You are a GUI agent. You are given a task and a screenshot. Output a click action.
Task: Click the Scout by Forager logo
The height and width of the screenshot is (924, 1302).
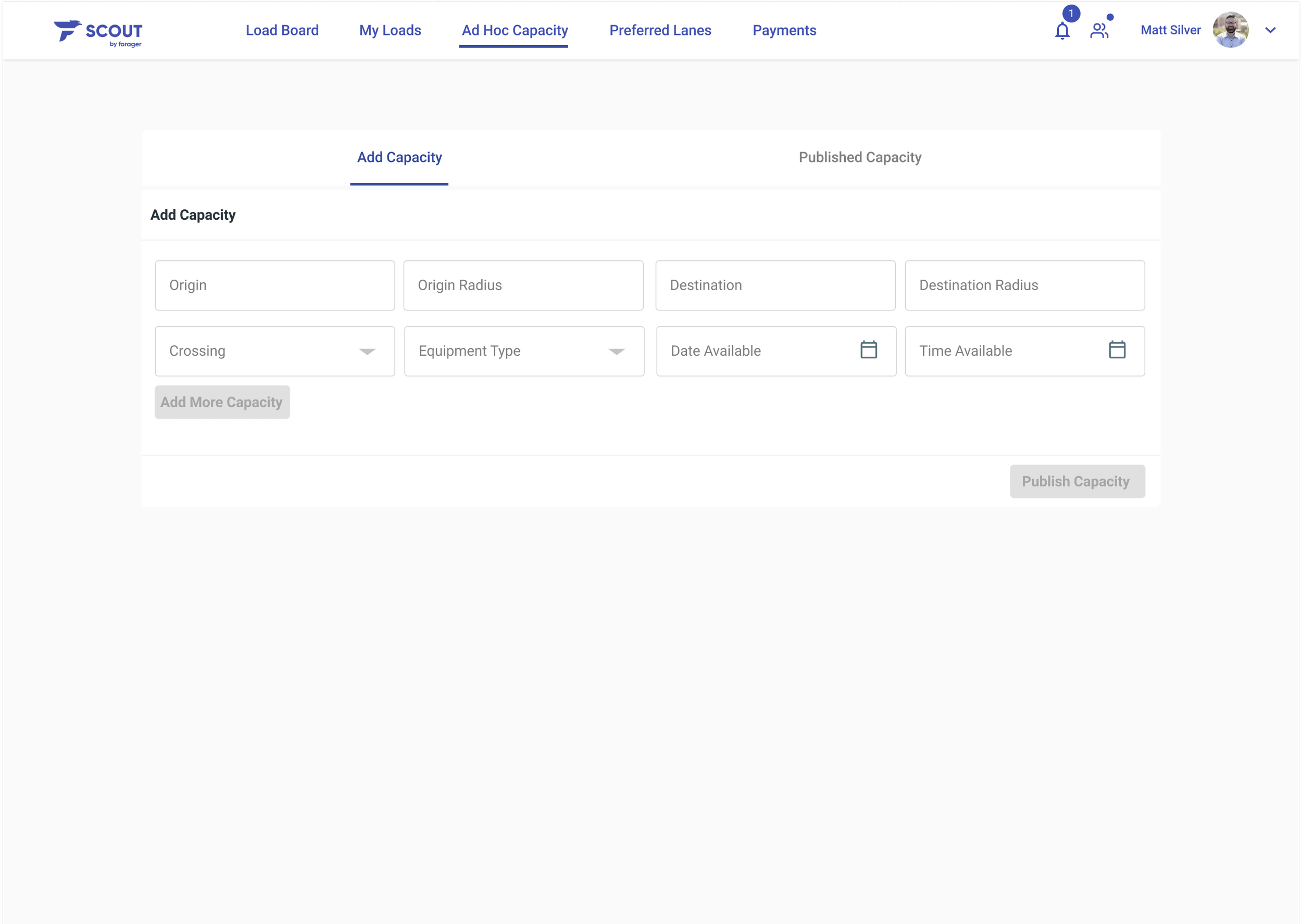coord(98,32)
